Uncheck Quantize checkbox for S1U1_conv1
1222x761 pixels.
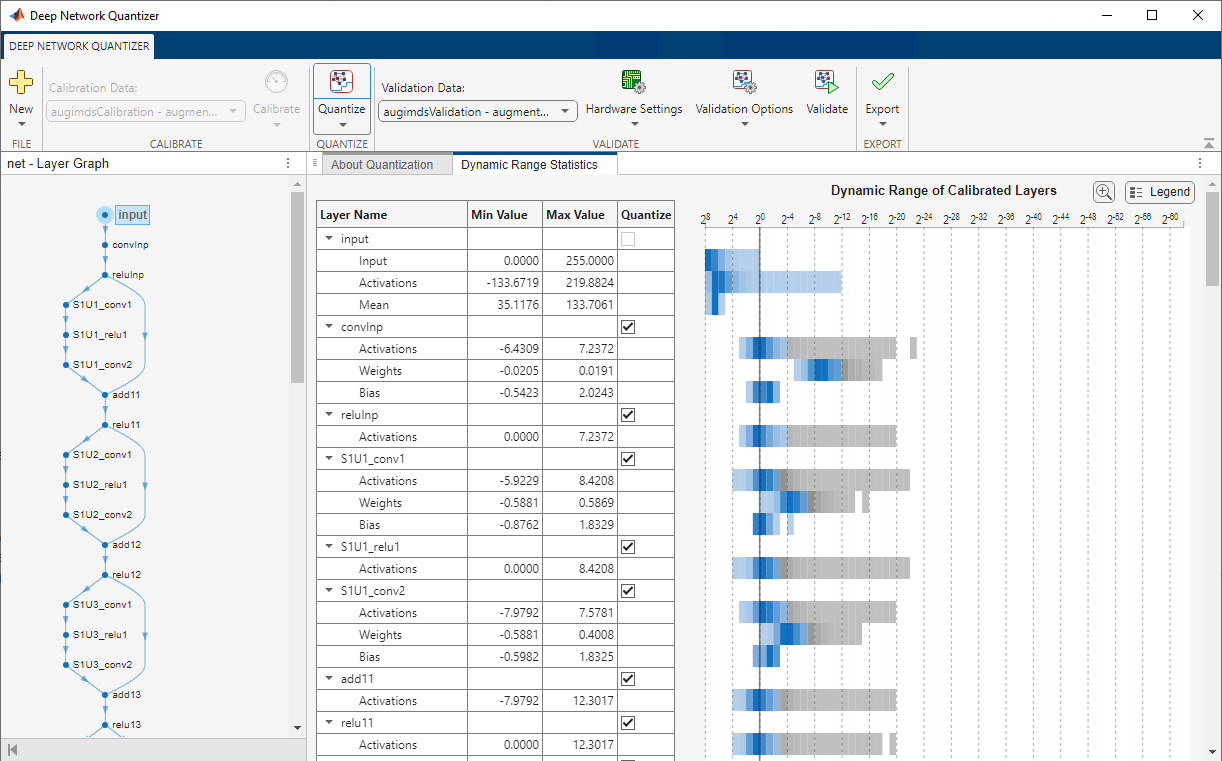click(628, 459)
